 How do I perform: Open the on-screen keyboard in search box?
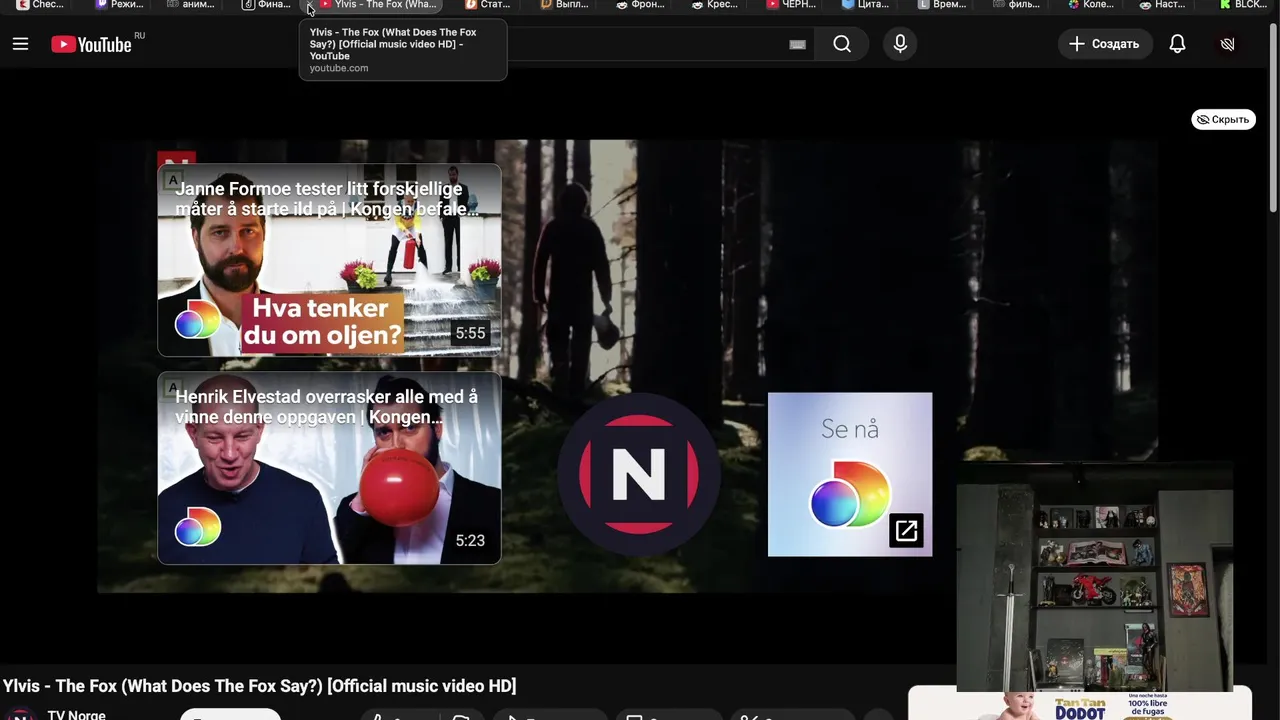[x=797, y=44]
